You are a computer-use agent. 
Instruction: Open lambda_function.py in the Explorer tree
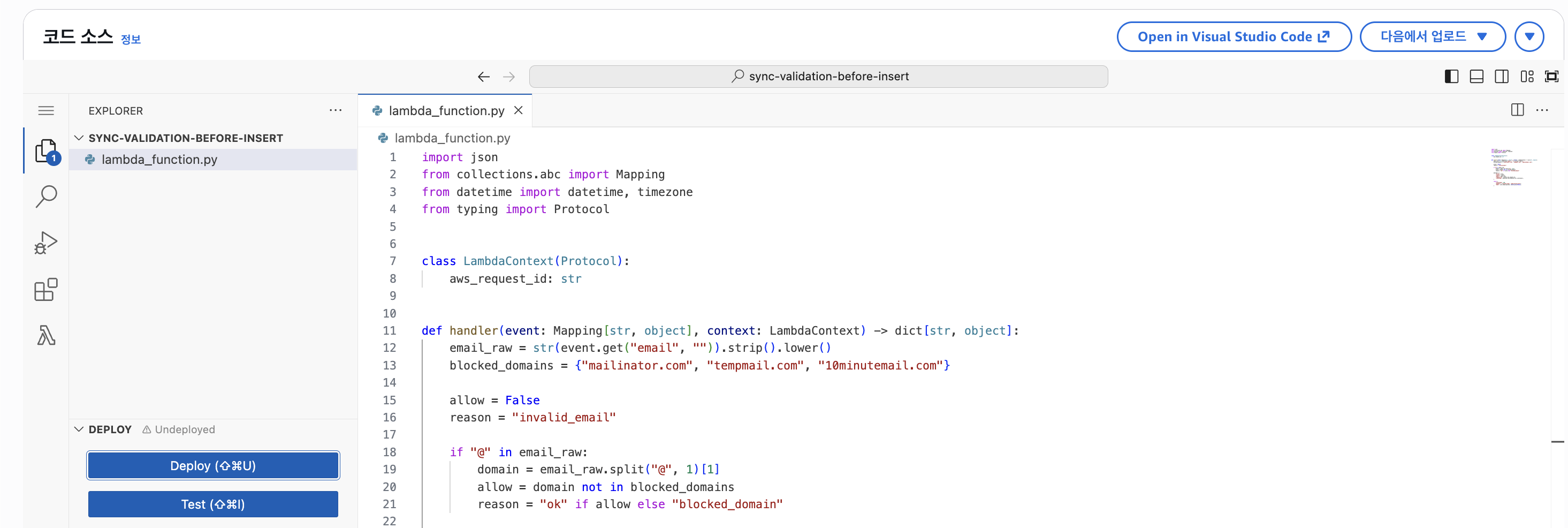click(213, 160)
